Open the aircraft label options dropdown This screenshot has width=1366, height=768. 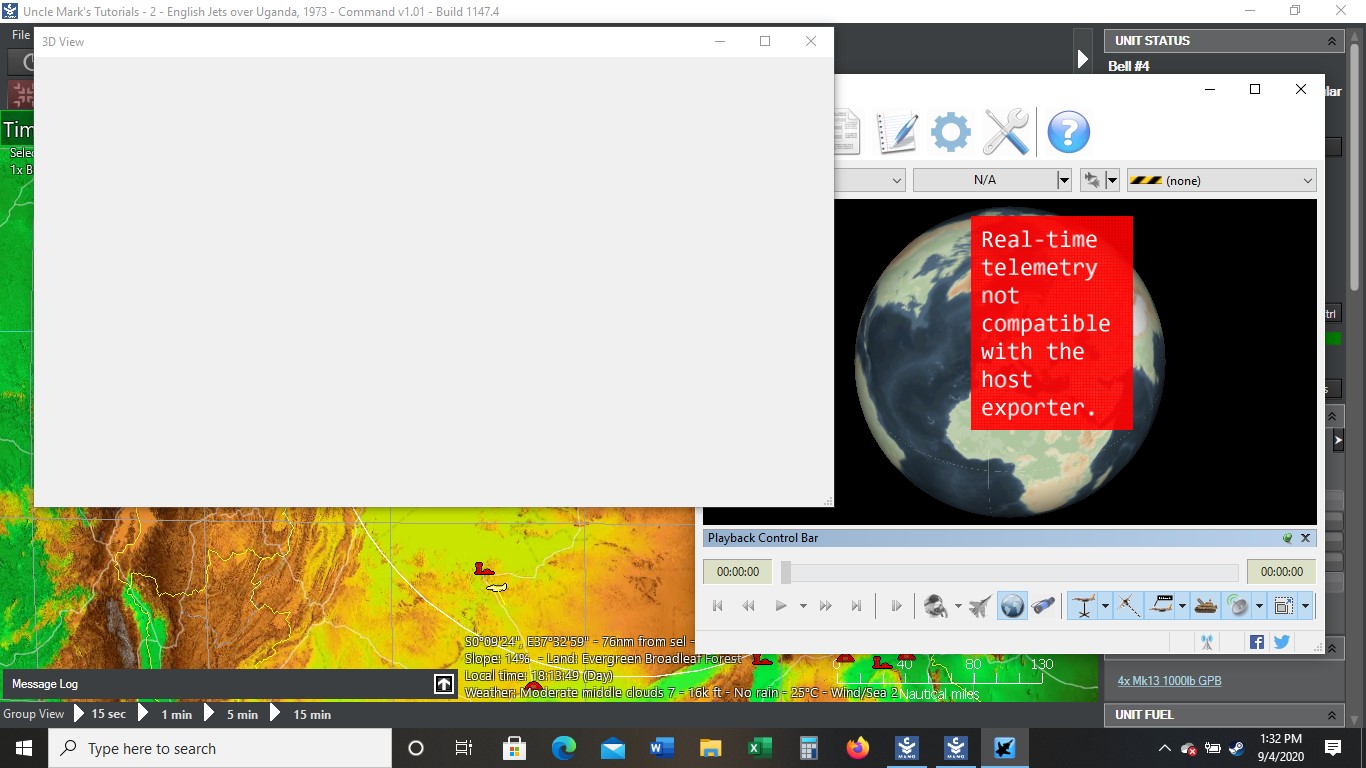[x=1182, y=606]
